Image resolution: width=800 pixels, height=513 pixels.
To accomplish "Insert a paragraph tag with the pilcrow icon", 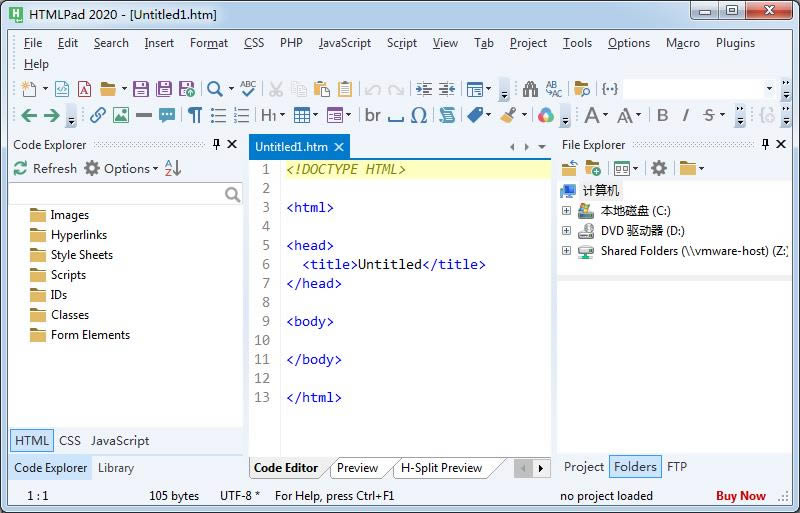I will [194, 115].
